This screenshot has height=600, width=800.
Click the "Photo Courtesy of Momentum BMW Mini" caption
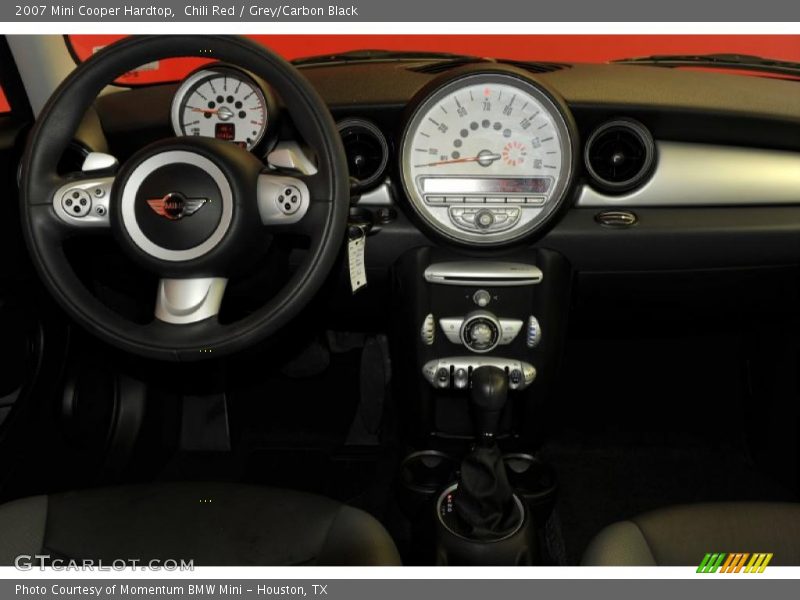click(129, 590)
